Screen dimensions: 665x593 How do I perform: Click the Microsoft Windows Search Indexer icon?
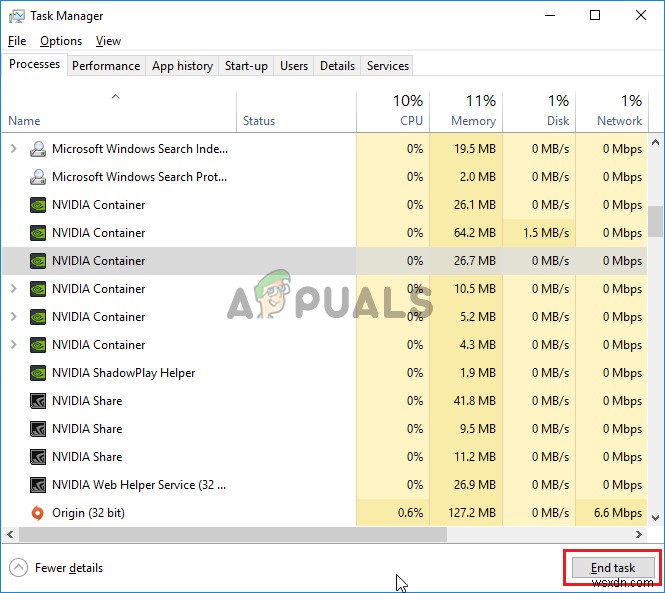pos(38,149)
